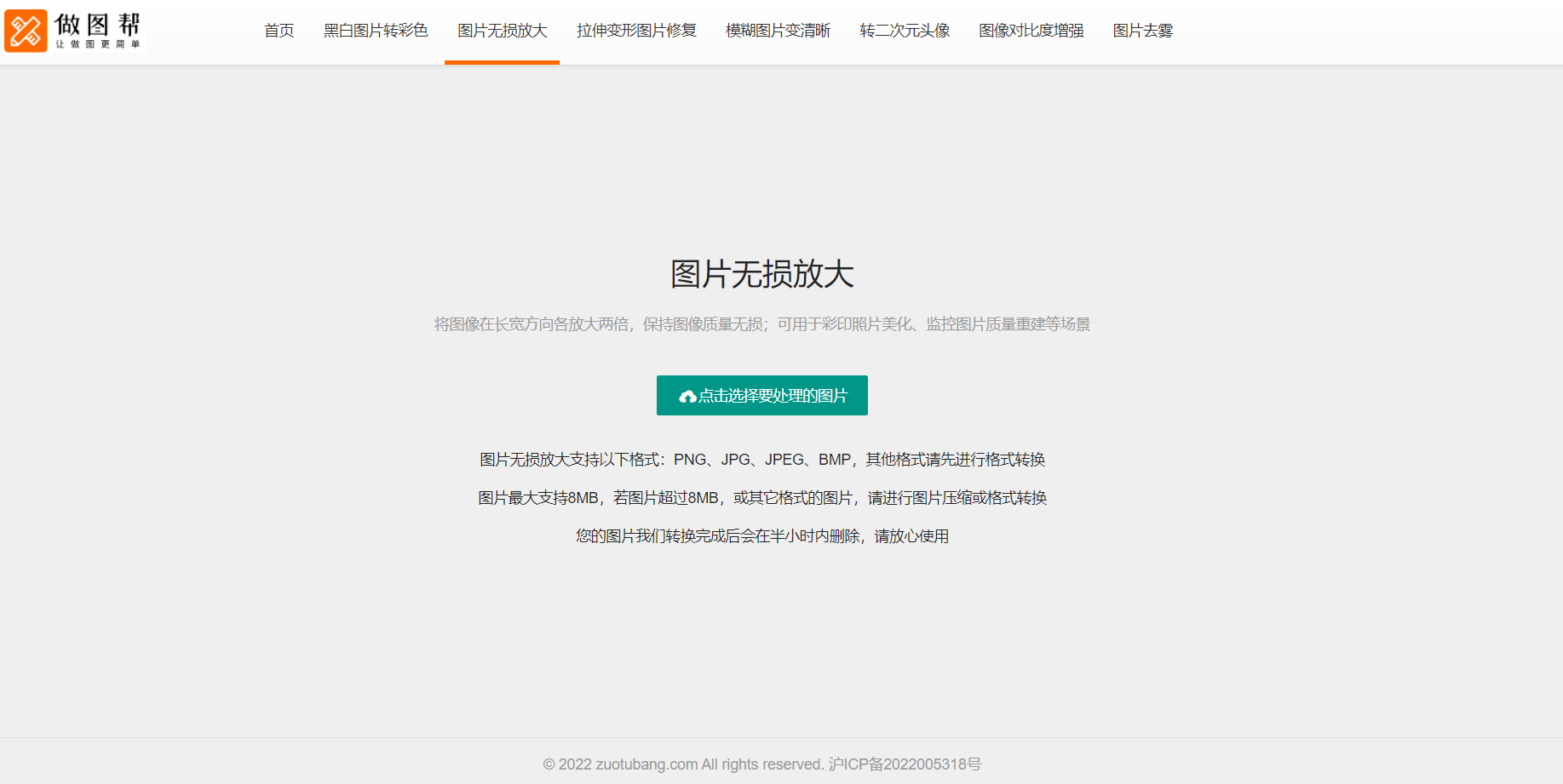This screenshot has width=1563, height=784.
Task: Switch to 模糊图片变清晰 feature
Action: click(x=777, y=31)
